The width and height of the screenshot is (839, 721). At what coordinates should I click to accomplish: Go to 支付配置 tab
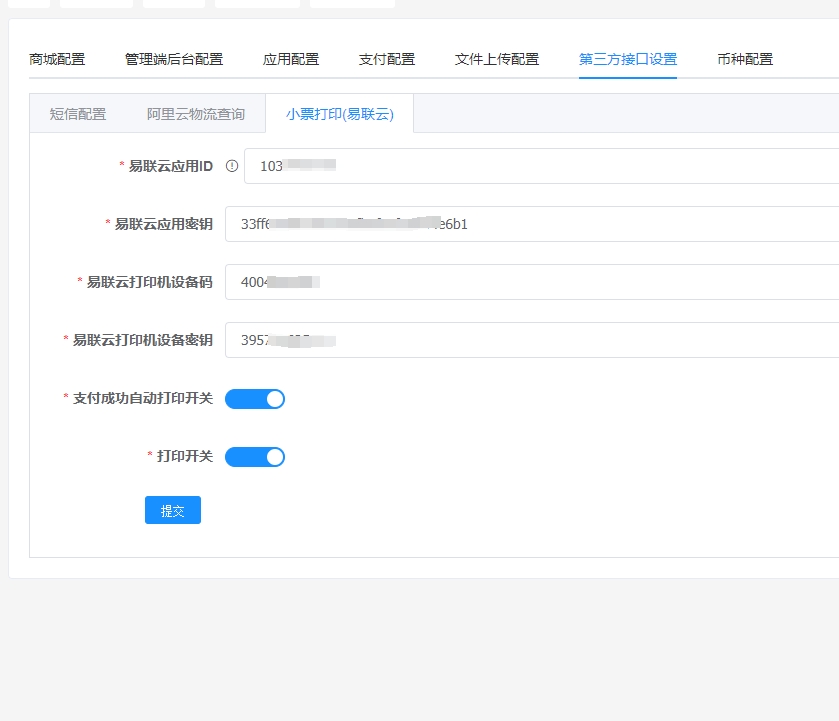(387, 59)
